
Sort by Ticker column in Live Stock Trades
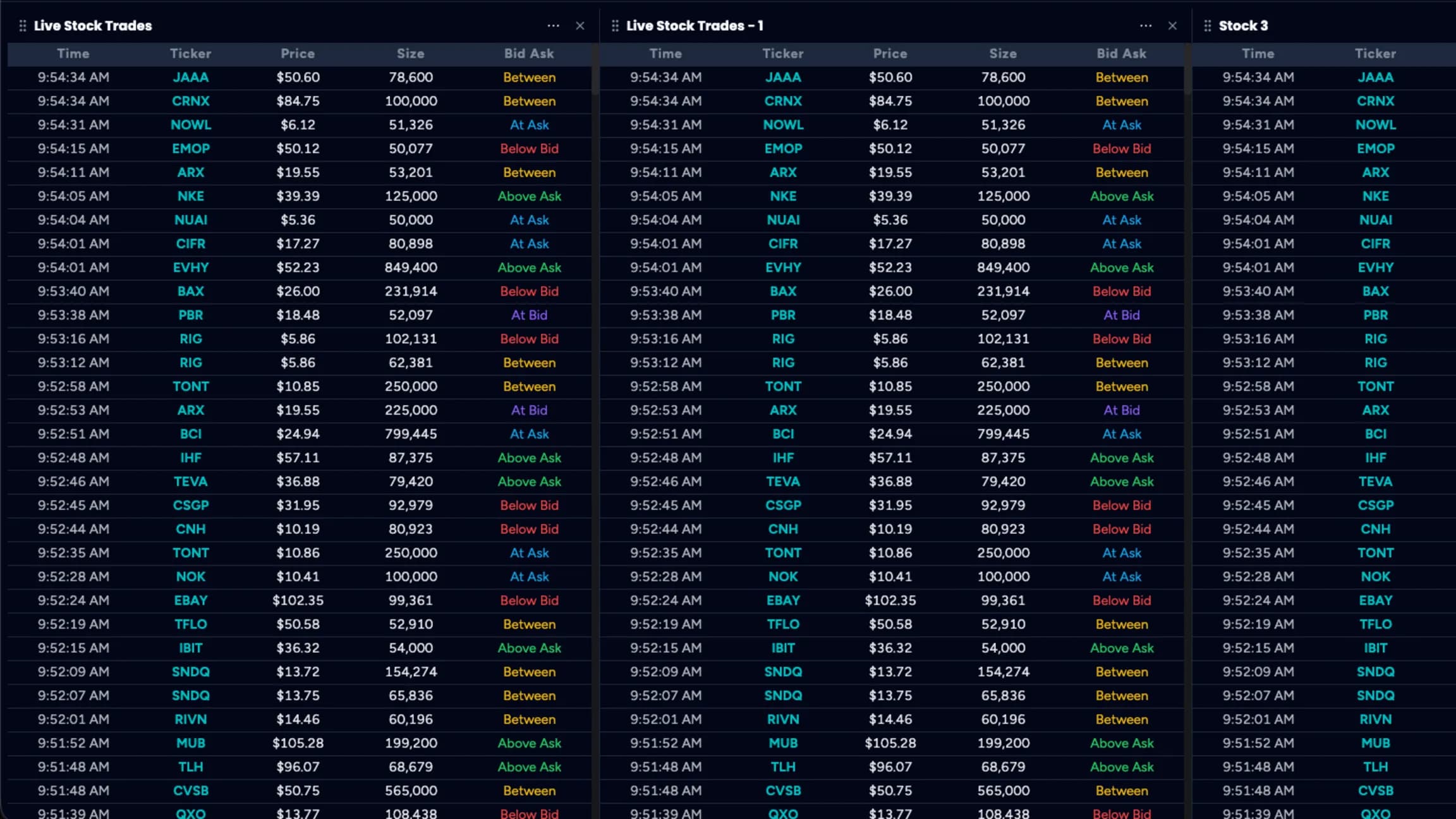point(191,54)
